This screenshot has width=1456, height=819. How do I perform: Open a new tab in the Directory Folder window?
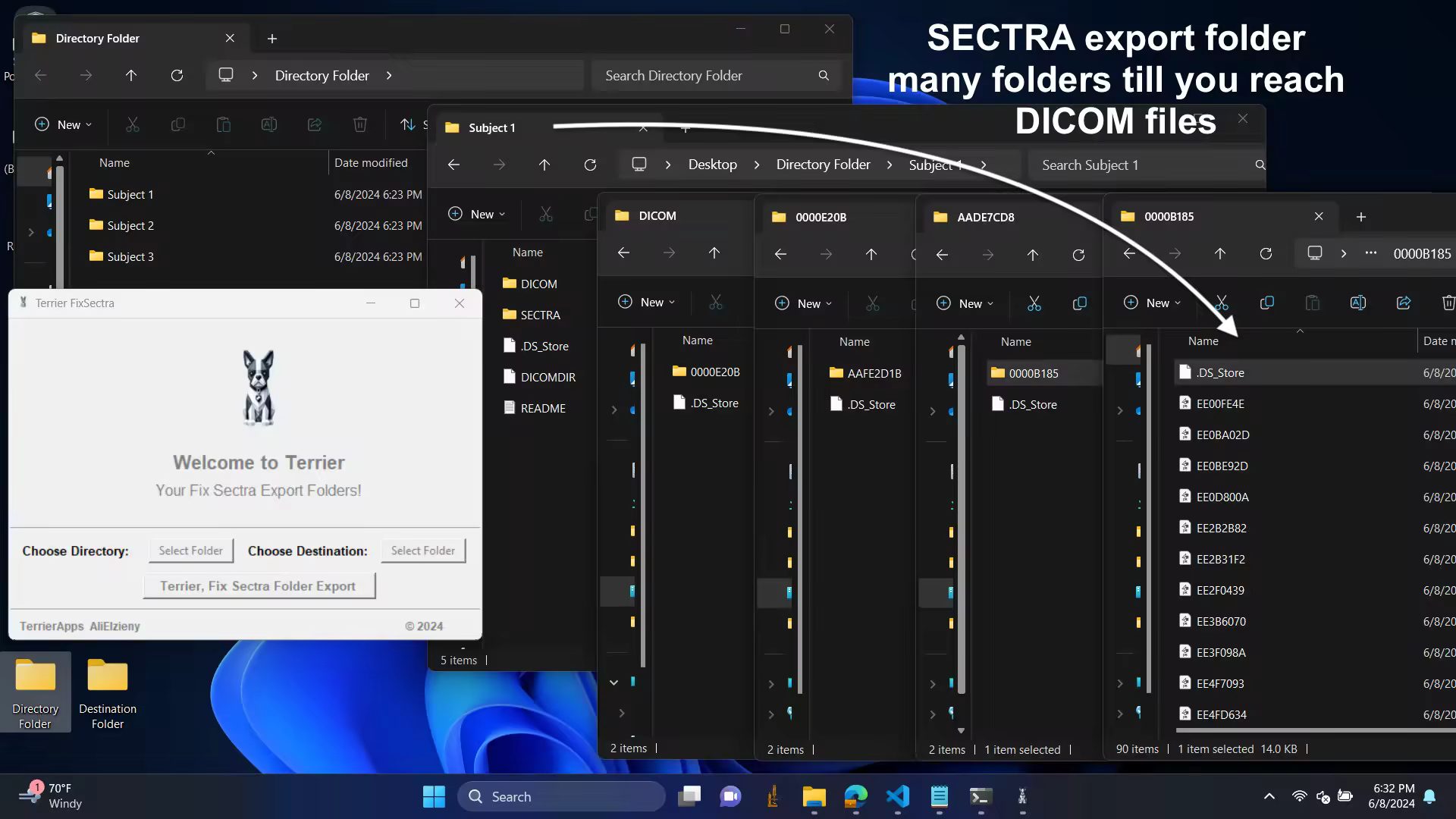pyautogui.click(x=272, y=38)
